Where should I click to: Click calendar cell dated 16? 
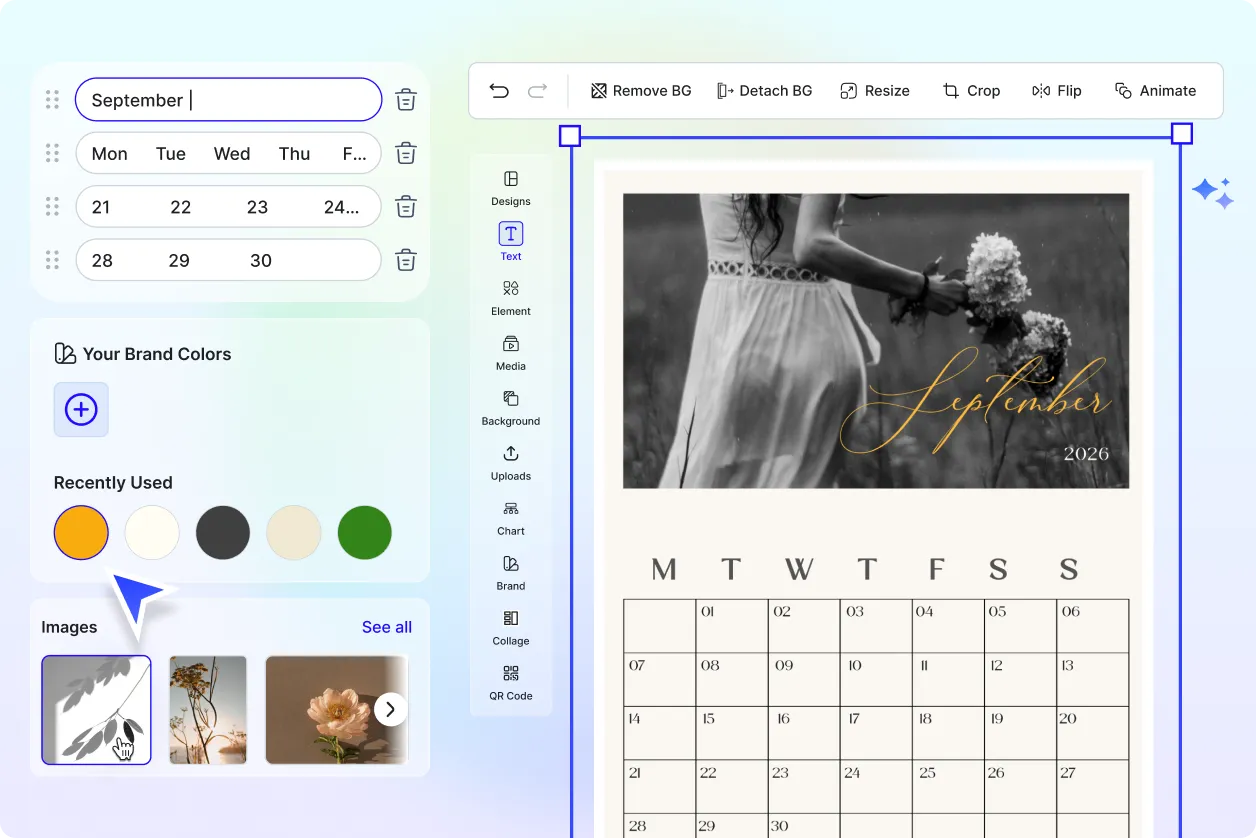[804, 733]
